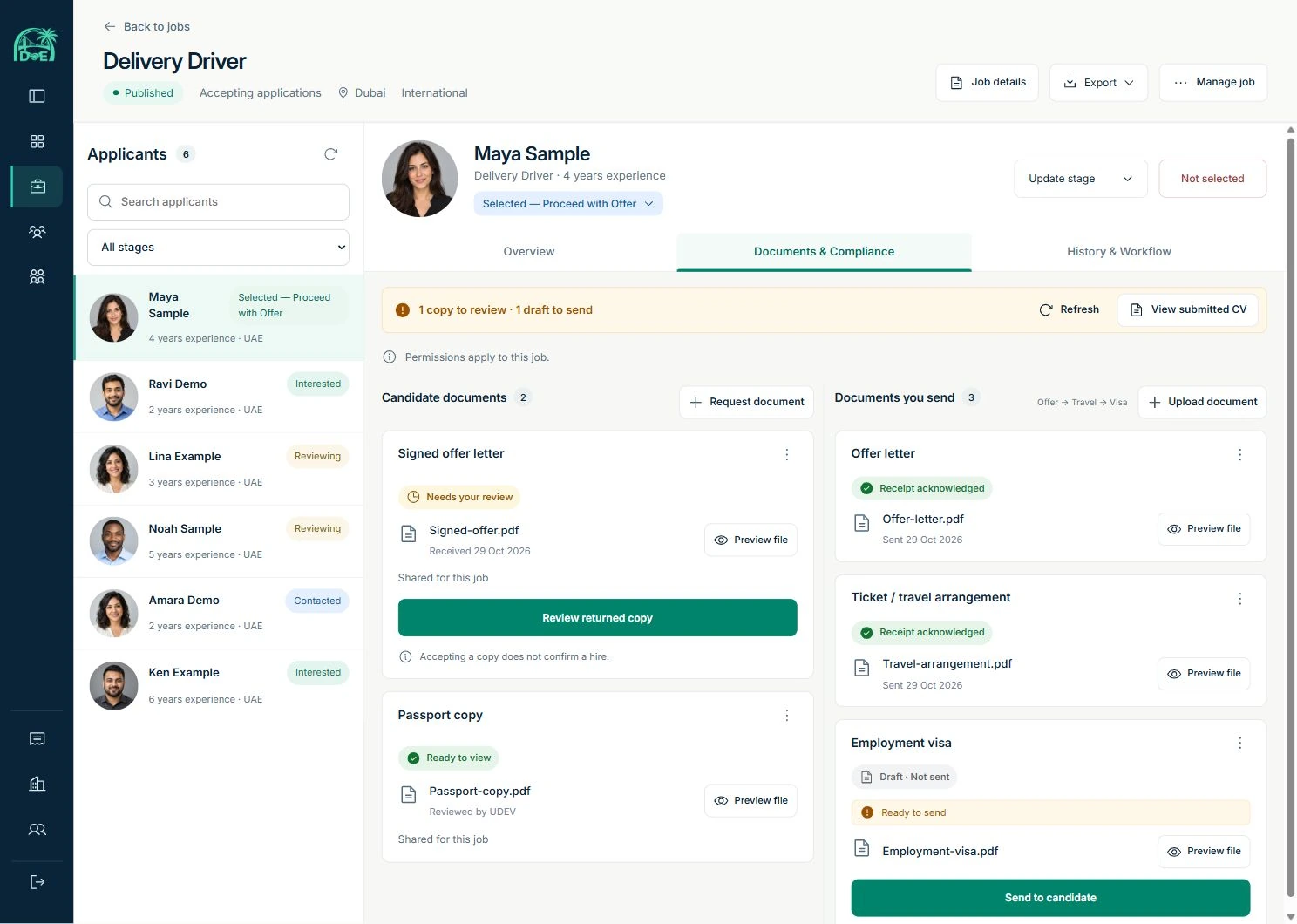Open the Selected — Proceed with Offer status dropdown
The height and width of the screenshot is (924, 1297).
coord(568,204)
